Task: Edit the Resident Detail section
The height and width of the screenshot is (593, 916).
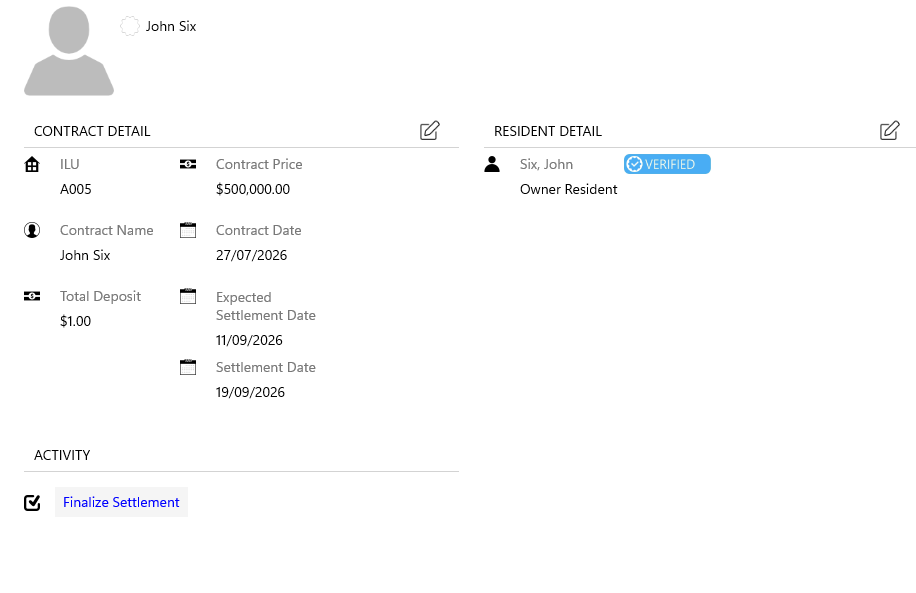Action: 890,130
